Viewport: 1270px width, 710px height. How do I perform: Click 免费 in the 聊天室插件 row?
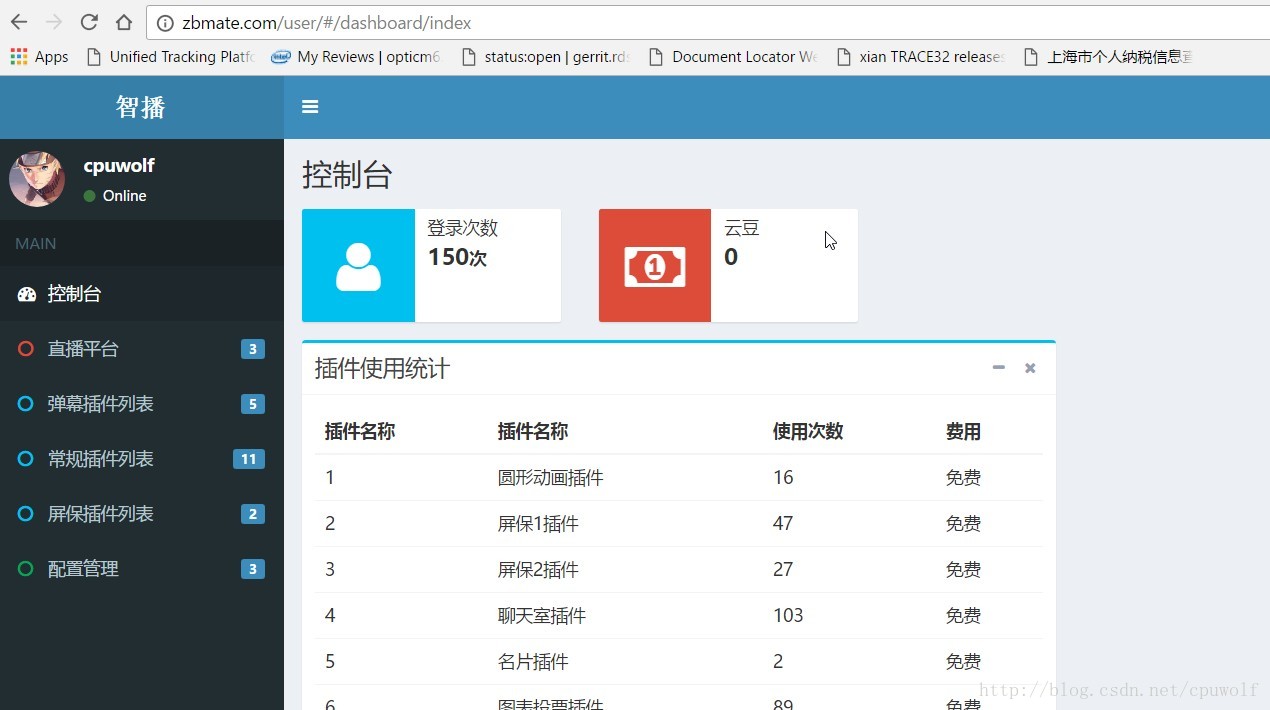tap(963, 616)
